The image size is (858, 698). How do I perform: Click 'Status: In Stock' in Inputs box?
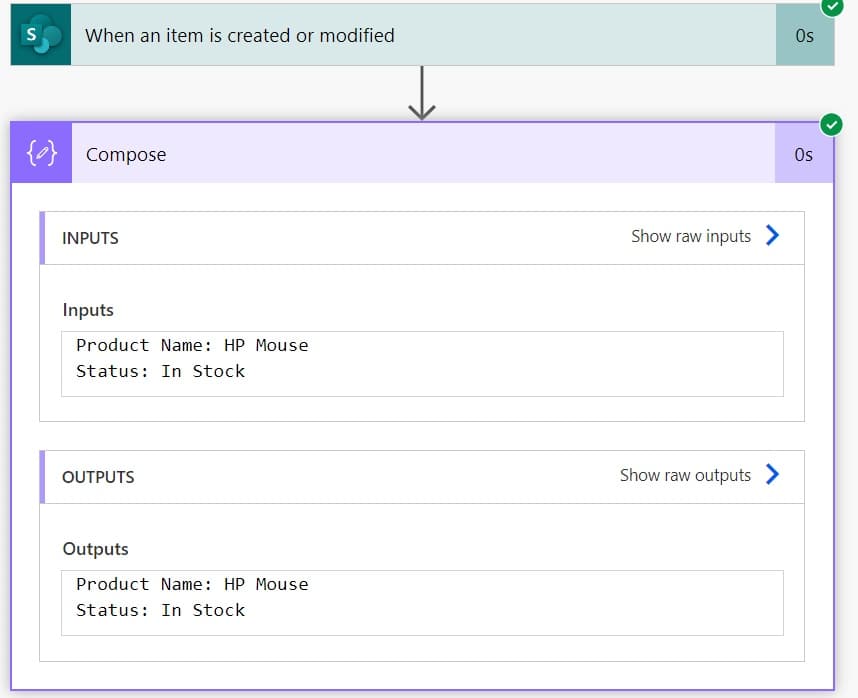[x=160, y=371]
